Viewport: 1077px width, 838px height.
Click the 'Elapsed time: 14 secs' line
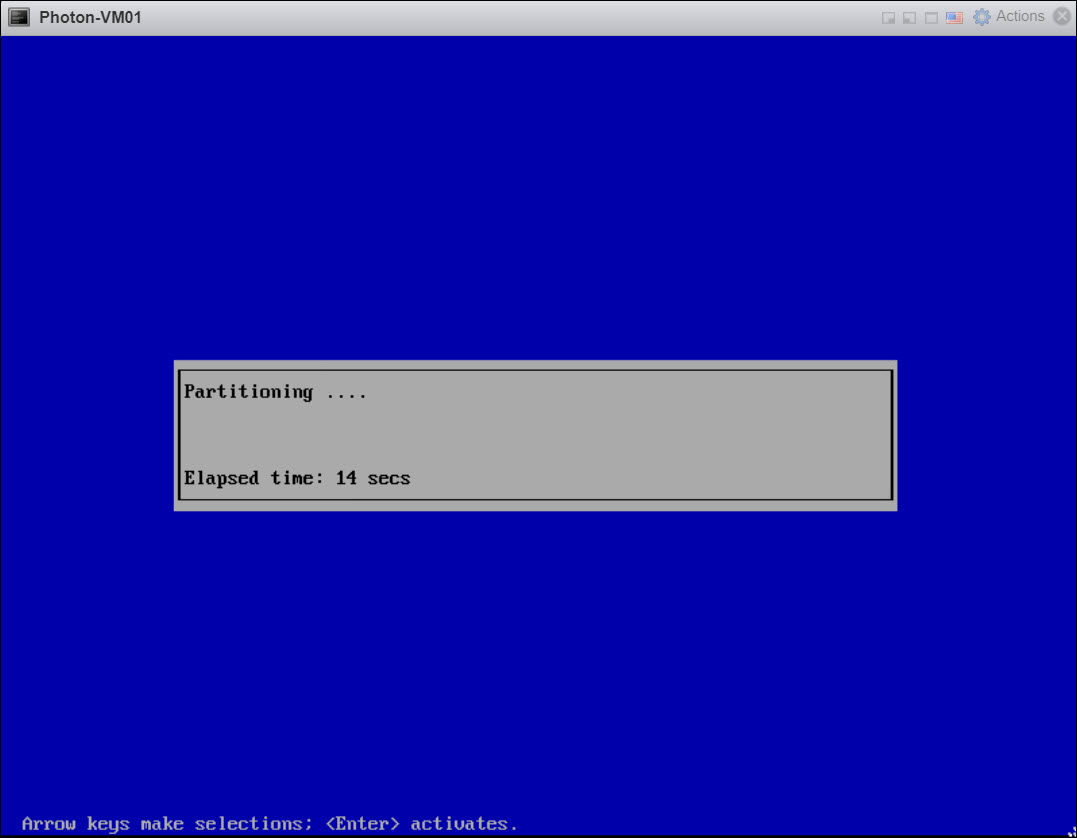[x=297, y=478]
